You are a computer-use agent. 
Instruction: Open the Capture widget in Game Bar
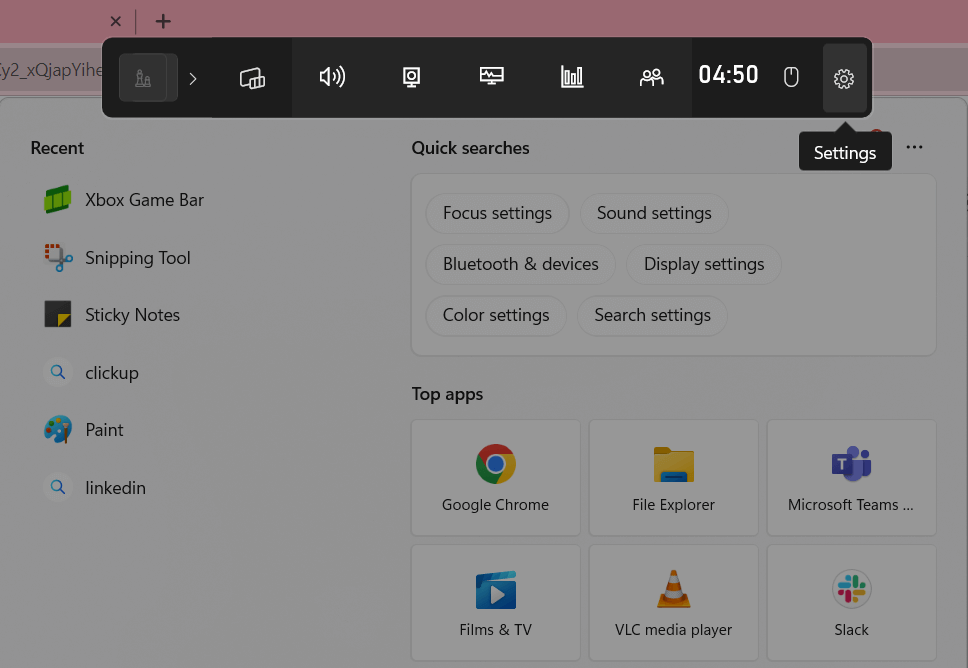412,77
